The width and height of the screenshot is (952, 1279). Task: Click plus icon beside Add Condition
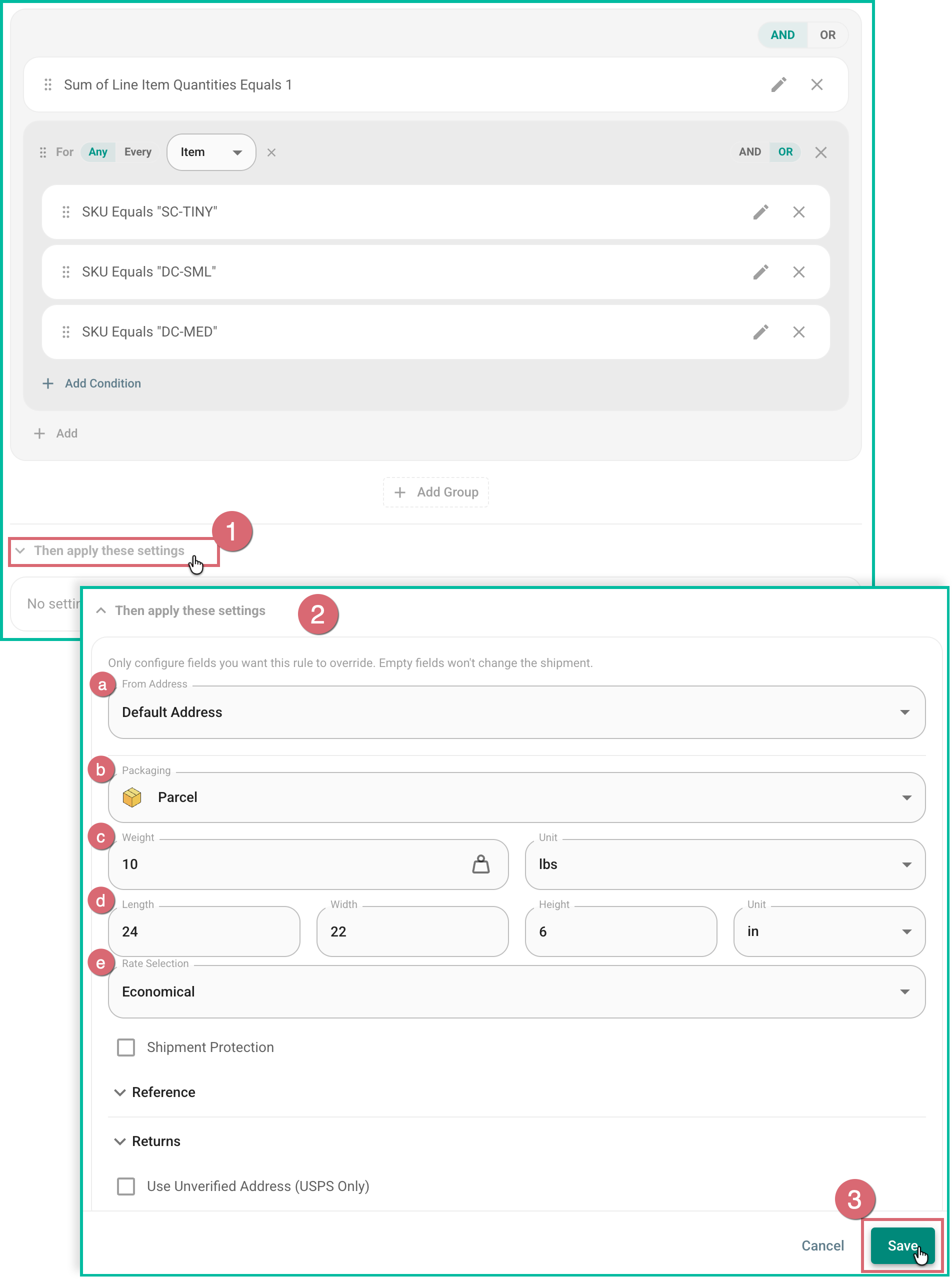pyautogui.click(x=48, y=383)
